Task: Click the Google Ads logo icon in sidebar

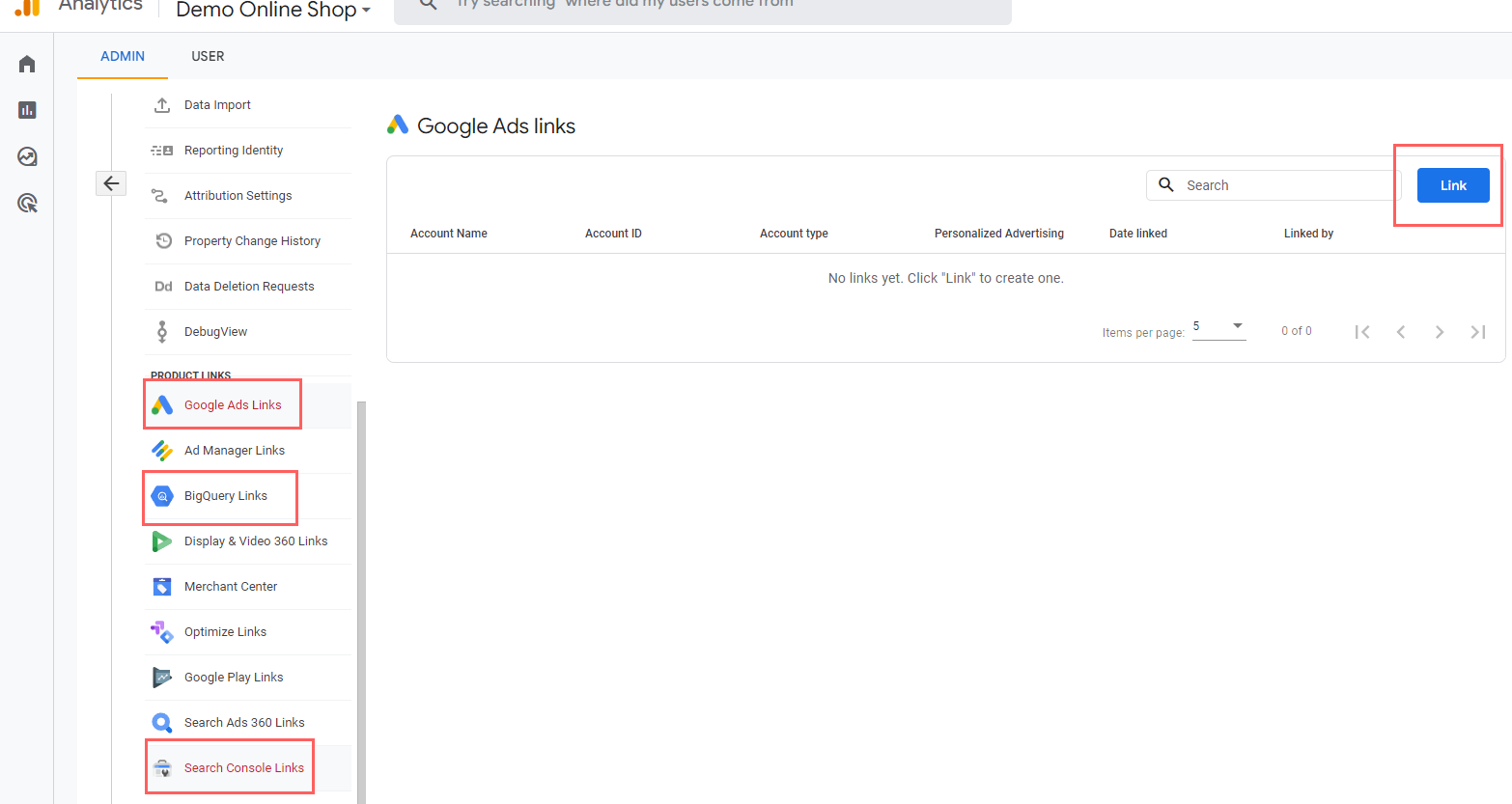Action: point(162,405)
